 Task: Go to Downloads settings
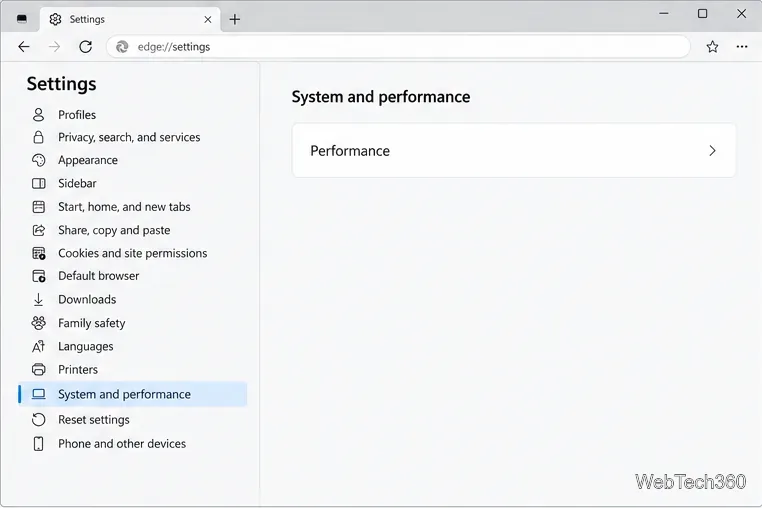pyautogui.click(x=87, y=299)
